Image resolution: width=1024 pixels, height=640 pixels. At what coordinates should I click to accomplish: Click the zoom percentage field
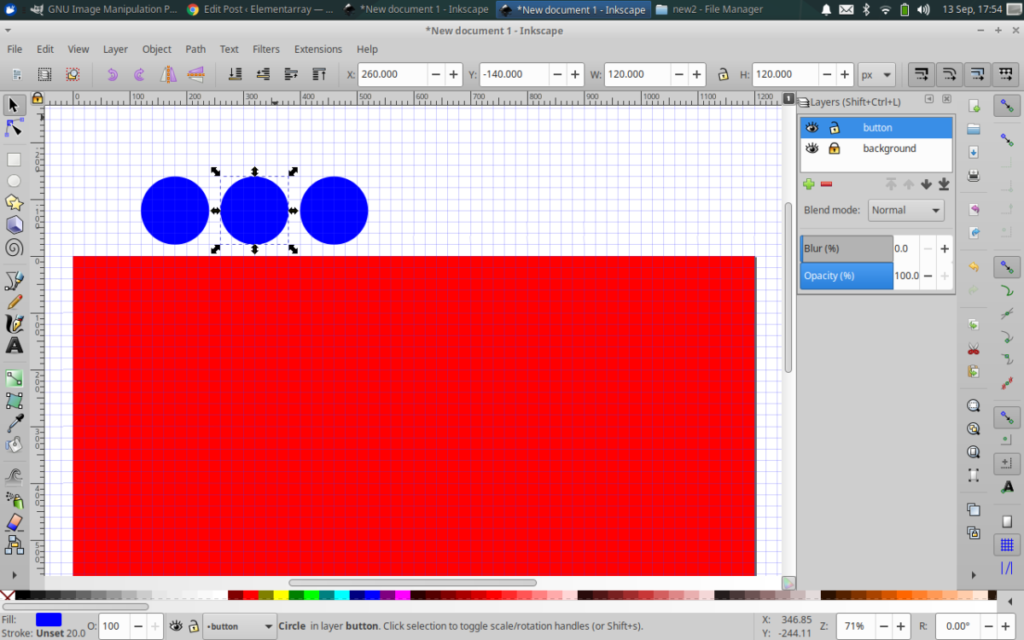[x=853, y=627]
